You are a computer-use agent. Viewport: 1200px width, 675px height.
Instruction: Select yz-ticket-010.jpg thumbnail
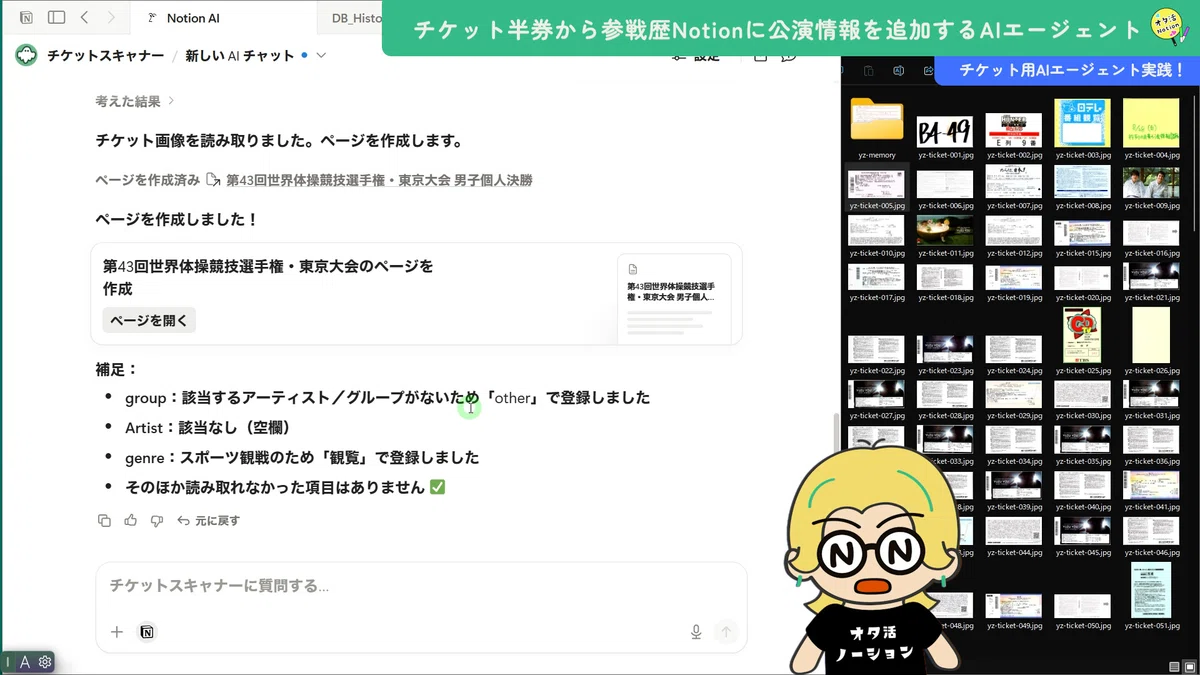click(x=877, y=230)
